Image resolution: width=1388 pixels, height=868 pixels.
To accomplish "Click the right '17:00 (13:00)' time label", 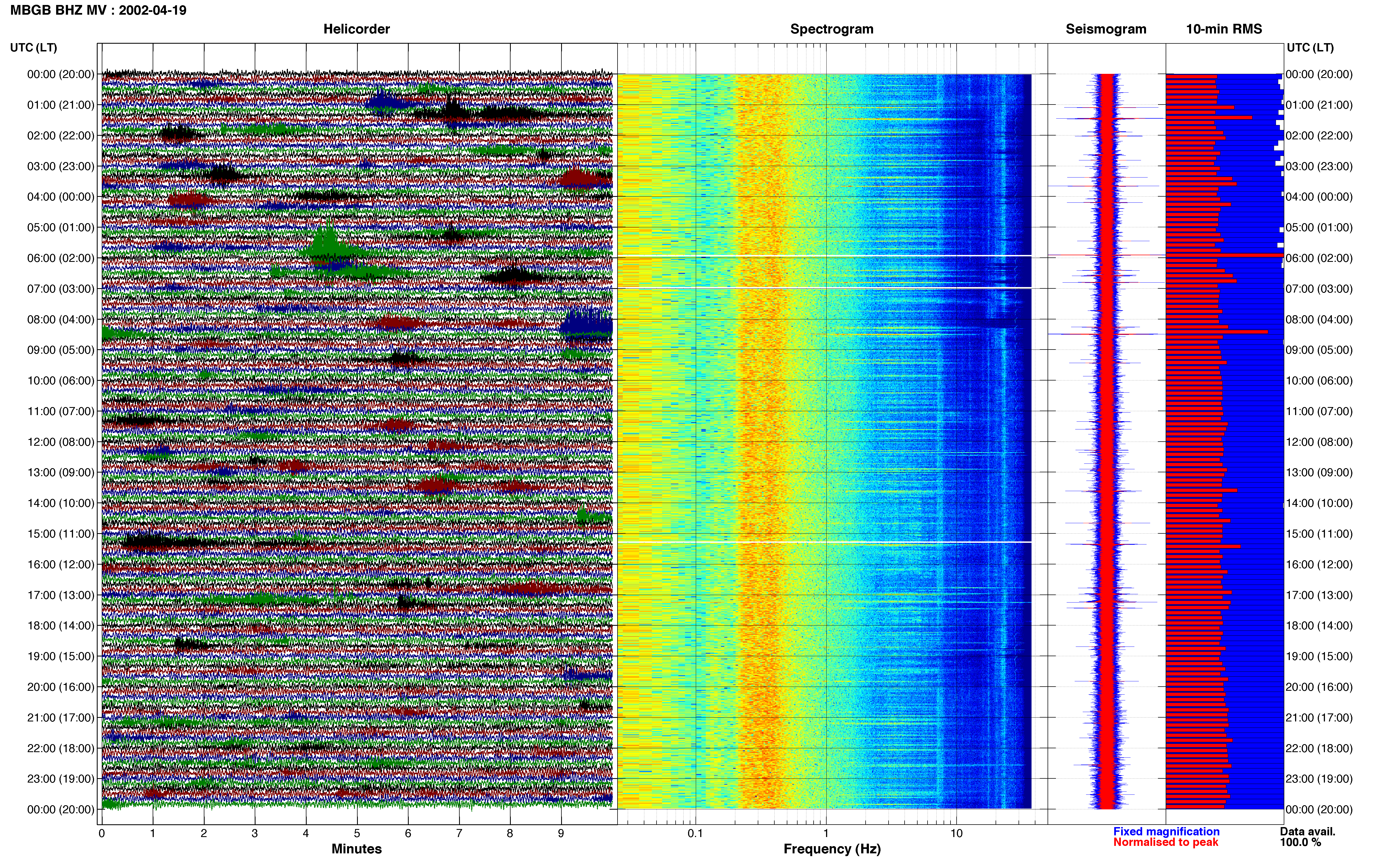I will pyautogui.click(x=1319, y=595).
